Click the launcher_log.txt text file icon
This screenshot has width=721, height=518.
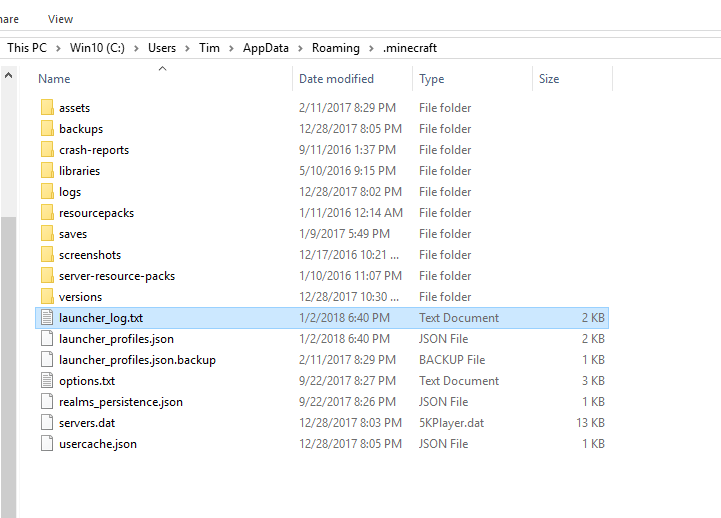(x=46, y=318)
